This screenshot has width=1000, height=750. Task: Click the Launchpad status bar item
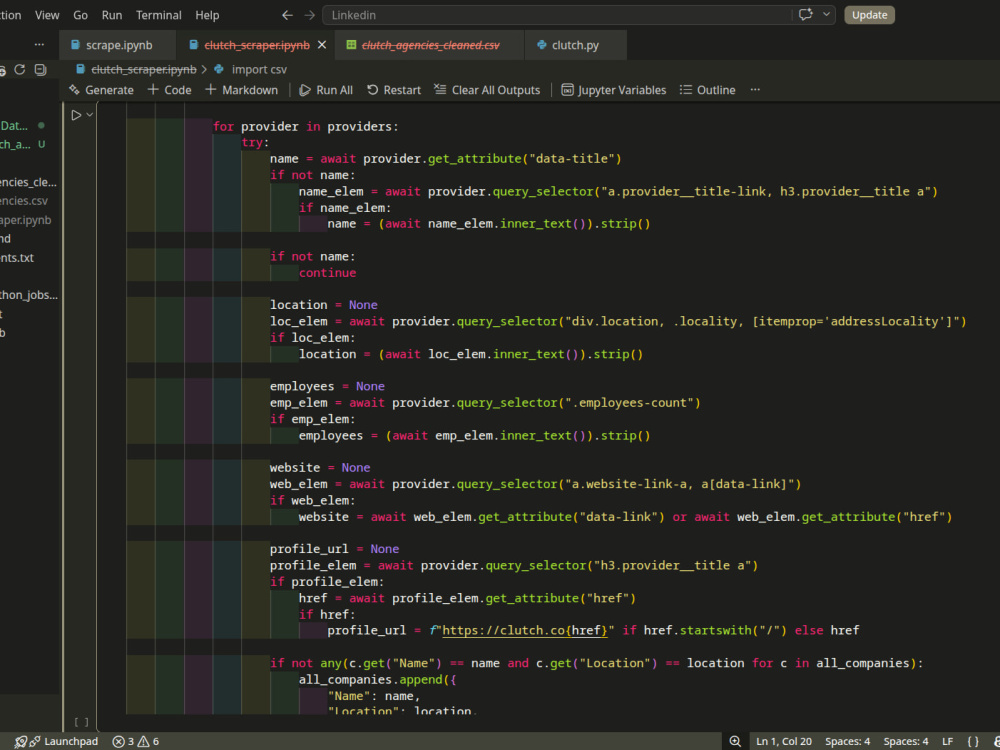click(x=64, y=741)
